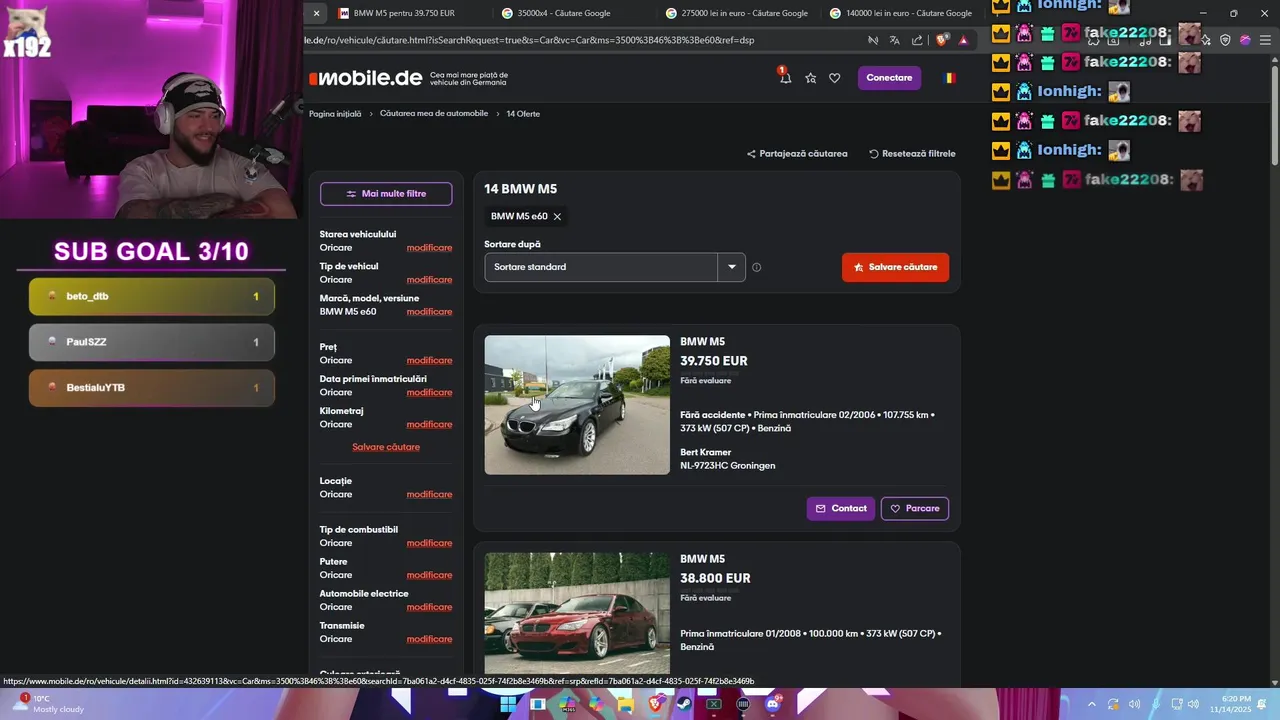The width and height of the screenshot is (1280, 720).
Task: Open the Windows Start menu
Action: point(508,704)
